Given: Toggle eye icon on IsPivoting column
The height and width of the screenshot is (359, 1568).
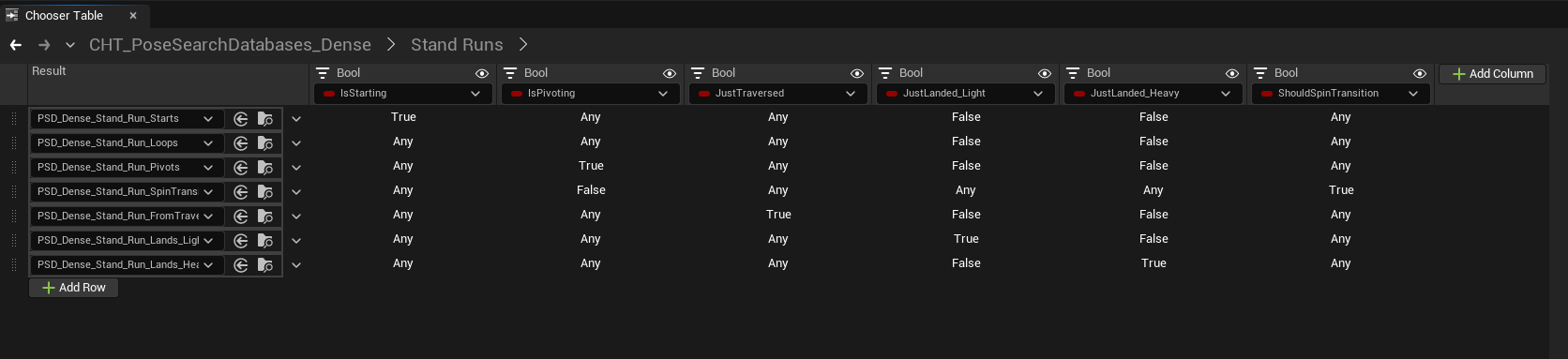Looking at the screenshot, I should pyautogui.click(x=670, y=73).
